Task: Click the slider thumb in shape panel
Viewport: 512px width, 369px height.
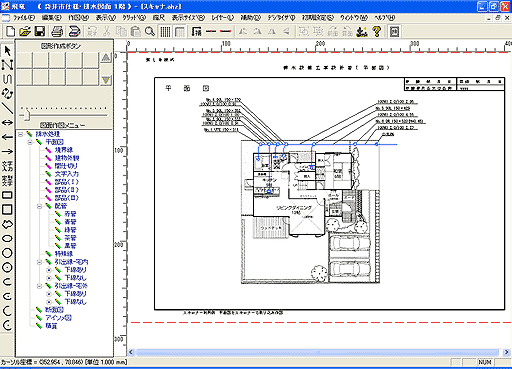Action: click(x=27, y=116)
